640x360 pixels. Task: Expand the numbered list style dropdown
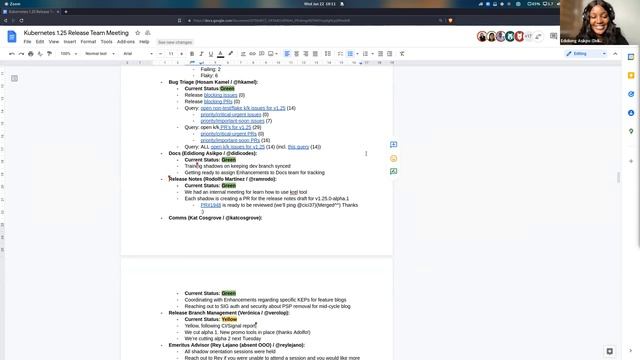click(372, 54)
